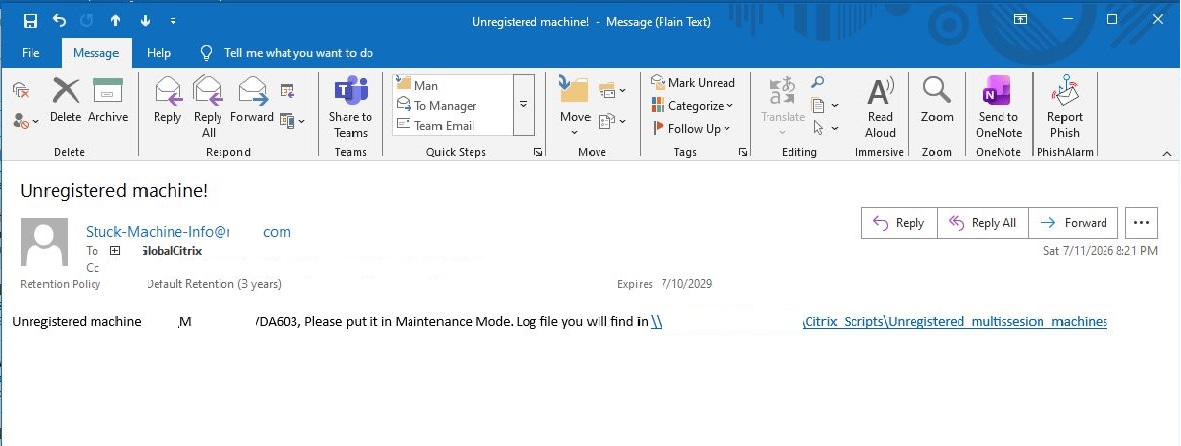Open the Junk block sender dropdown
The width and height of the screenshot is (1181, 446).
(26, 121)
